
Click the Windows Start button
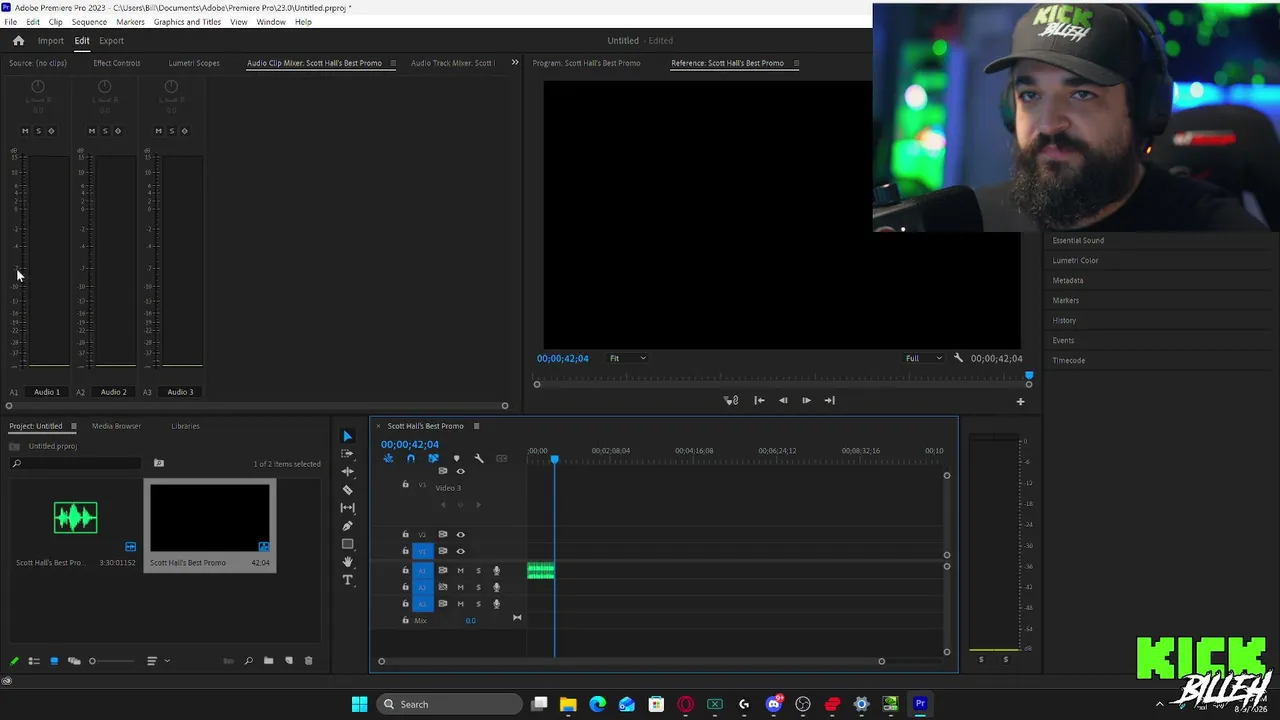pos(359,704)
